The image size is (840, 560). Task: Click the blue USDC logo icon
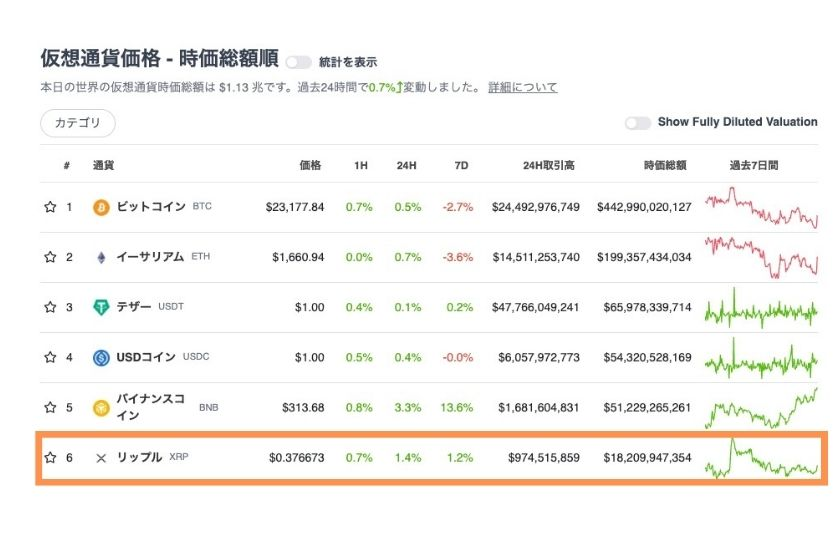click(101, 357)
